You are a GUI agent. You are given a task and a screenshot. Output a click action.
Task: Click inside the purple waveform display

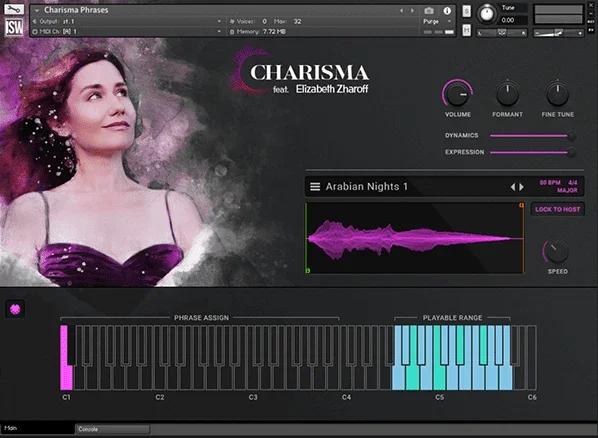point(415,238)
